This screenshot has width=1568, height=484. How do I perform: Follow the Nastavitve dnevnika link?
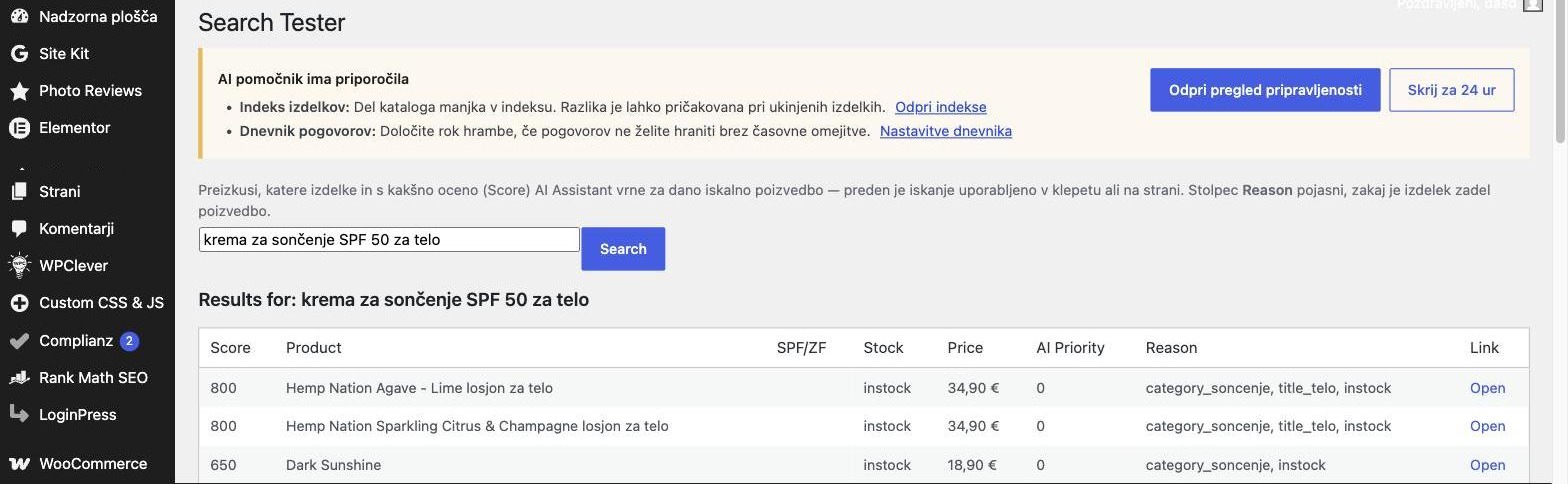point(946,131)
